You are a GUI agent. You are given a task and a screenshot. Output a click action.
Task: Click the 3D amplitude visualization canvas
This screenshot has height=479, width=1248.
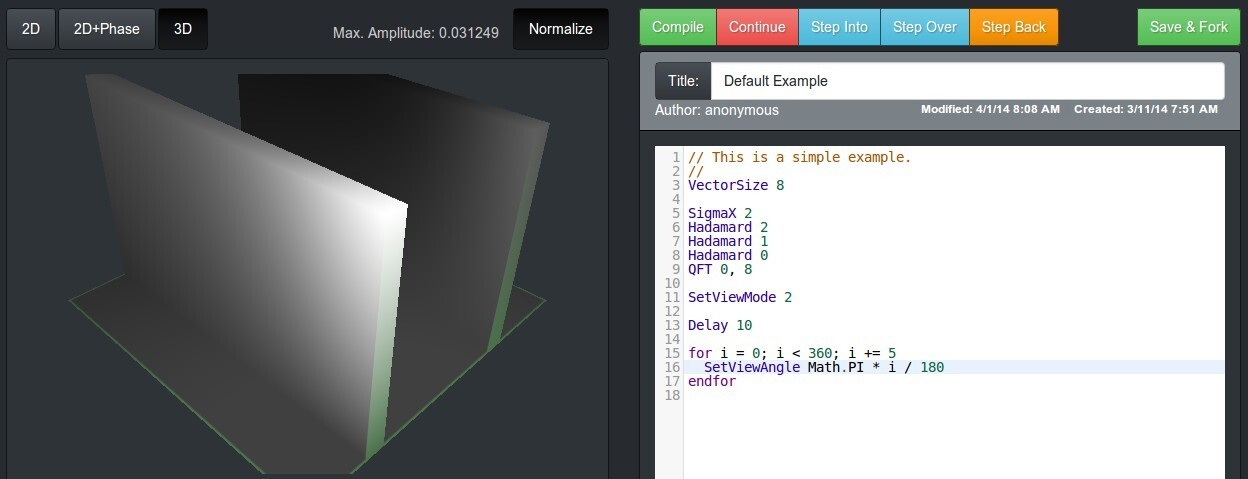307,270
